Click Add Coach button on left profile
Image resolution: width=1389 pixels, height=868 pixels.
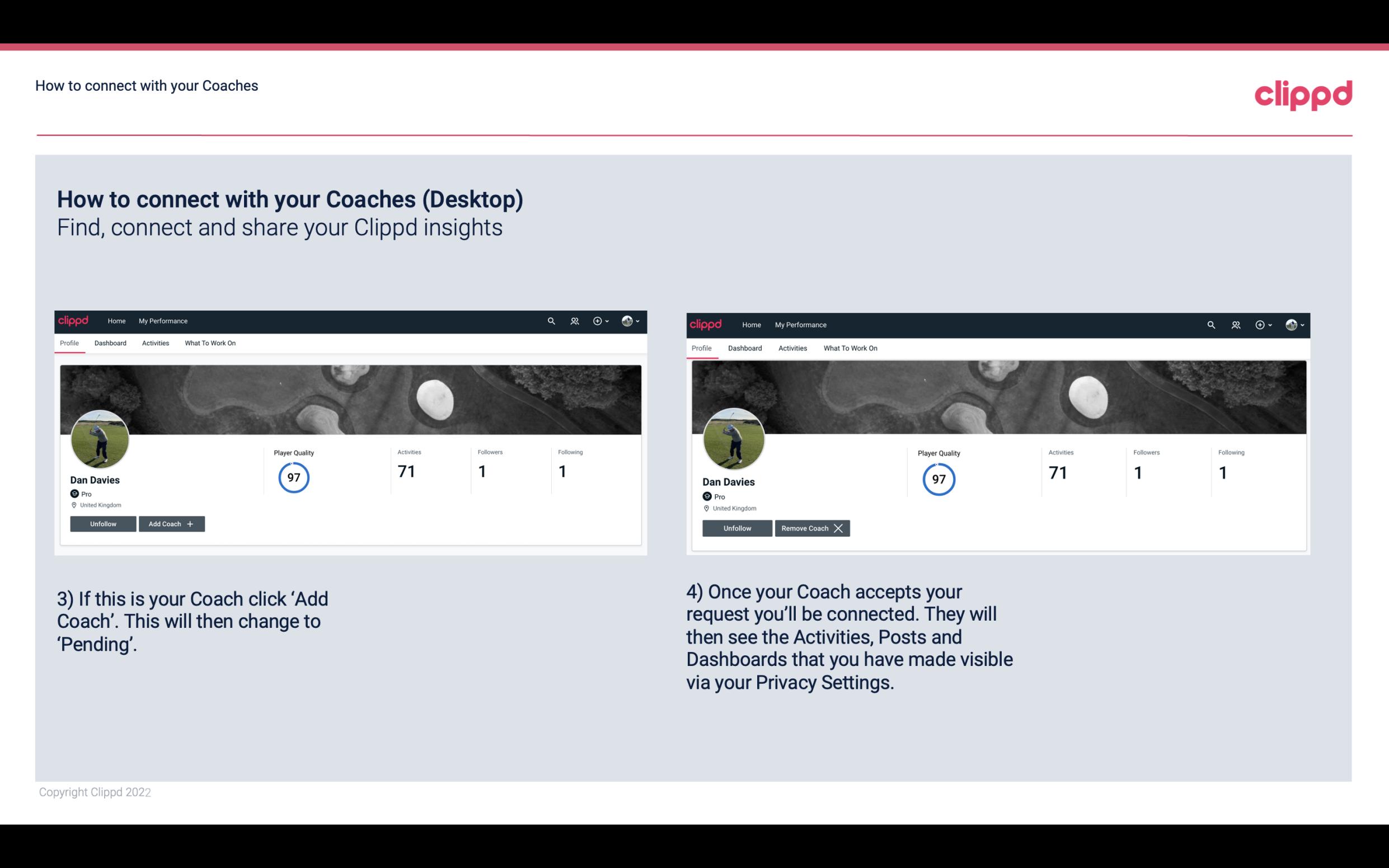169,523
